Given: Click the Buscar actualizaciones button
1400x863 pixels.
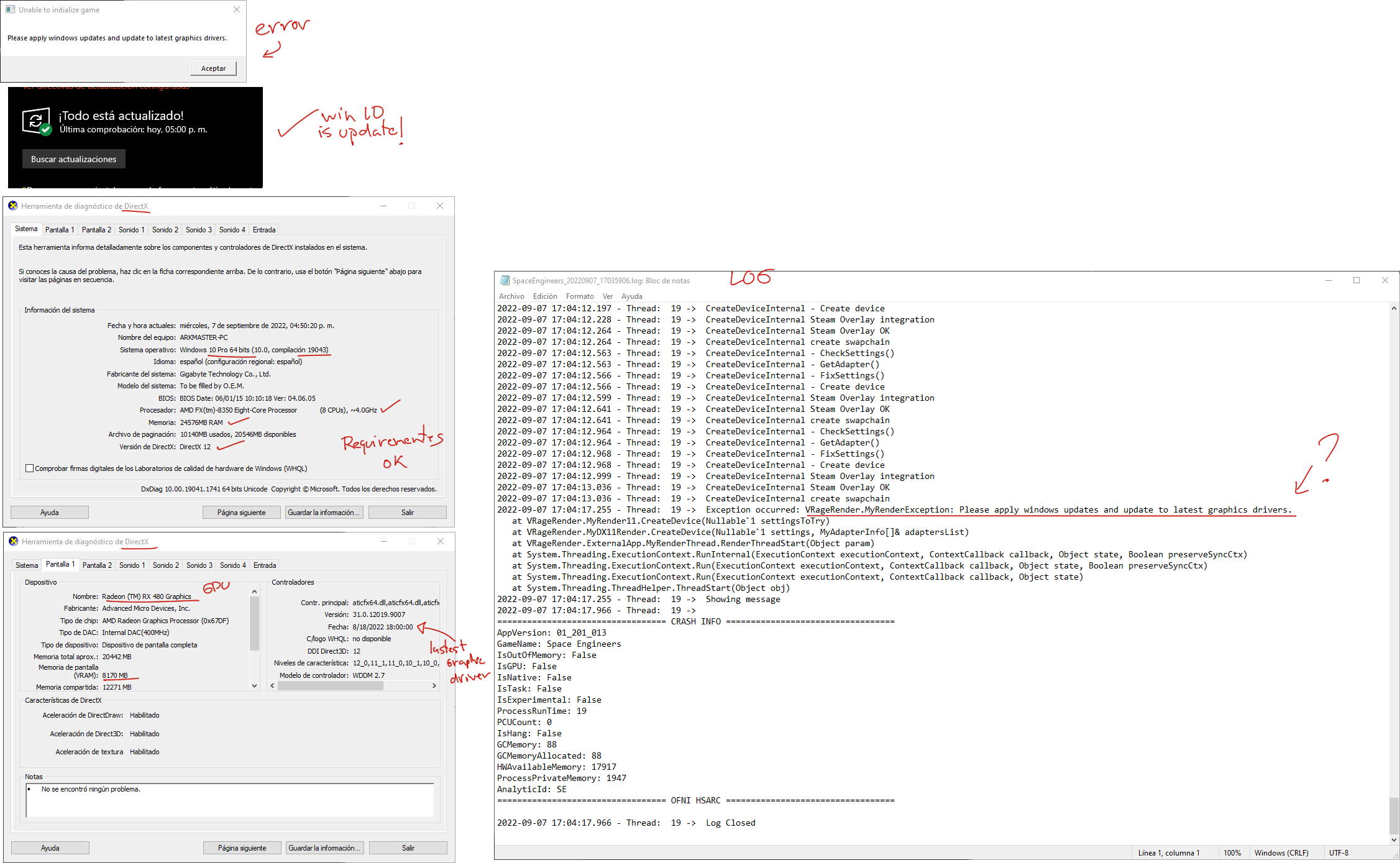Looking at the screenshot, I should [73, 159].
